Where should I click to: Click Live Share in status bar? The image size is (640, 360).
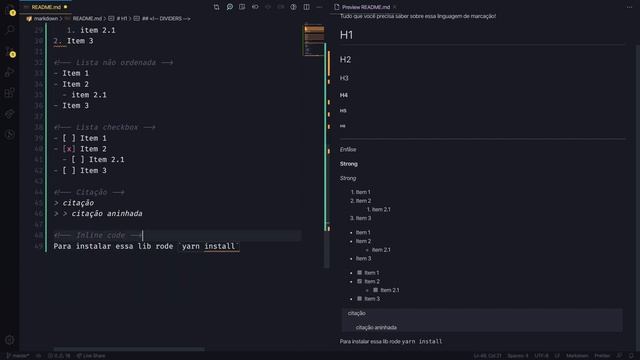91,356
